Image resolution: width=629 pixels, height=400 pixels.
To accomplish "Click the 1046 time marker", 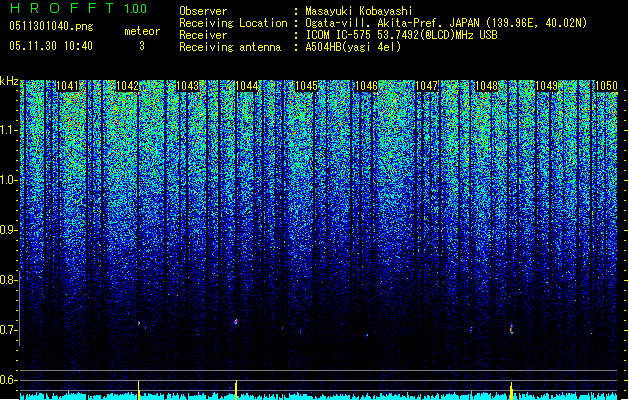I will [367, 86].
